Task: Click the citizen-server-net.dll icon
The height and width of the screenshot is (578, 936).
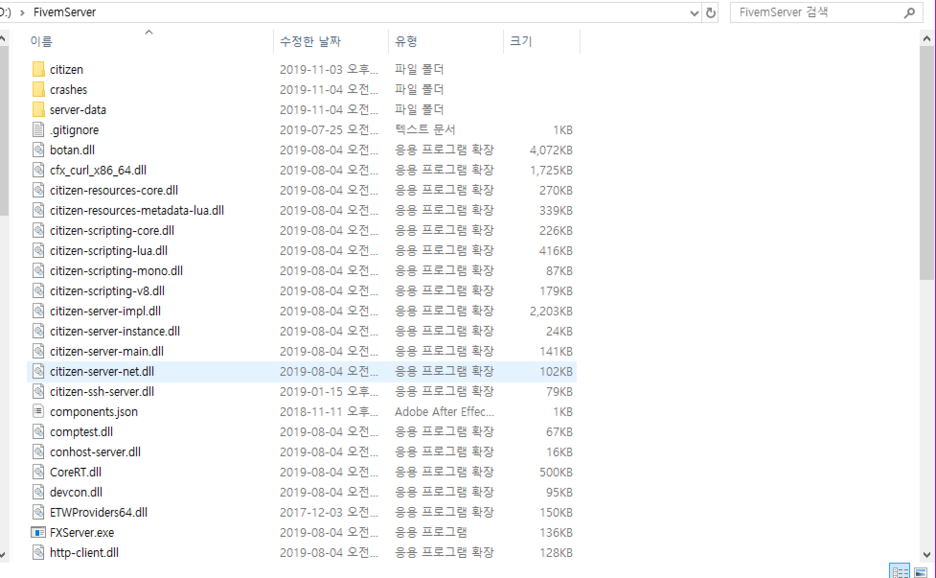Action: coord(38,371)
